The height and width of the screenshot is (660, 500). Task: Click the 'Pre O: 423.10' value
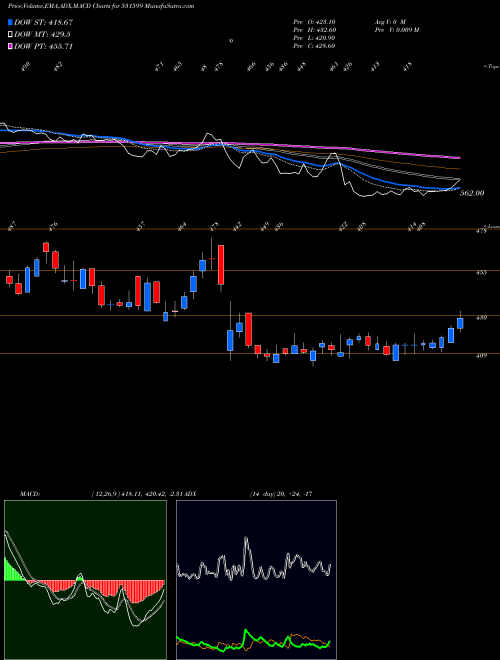tap(314, 22)
